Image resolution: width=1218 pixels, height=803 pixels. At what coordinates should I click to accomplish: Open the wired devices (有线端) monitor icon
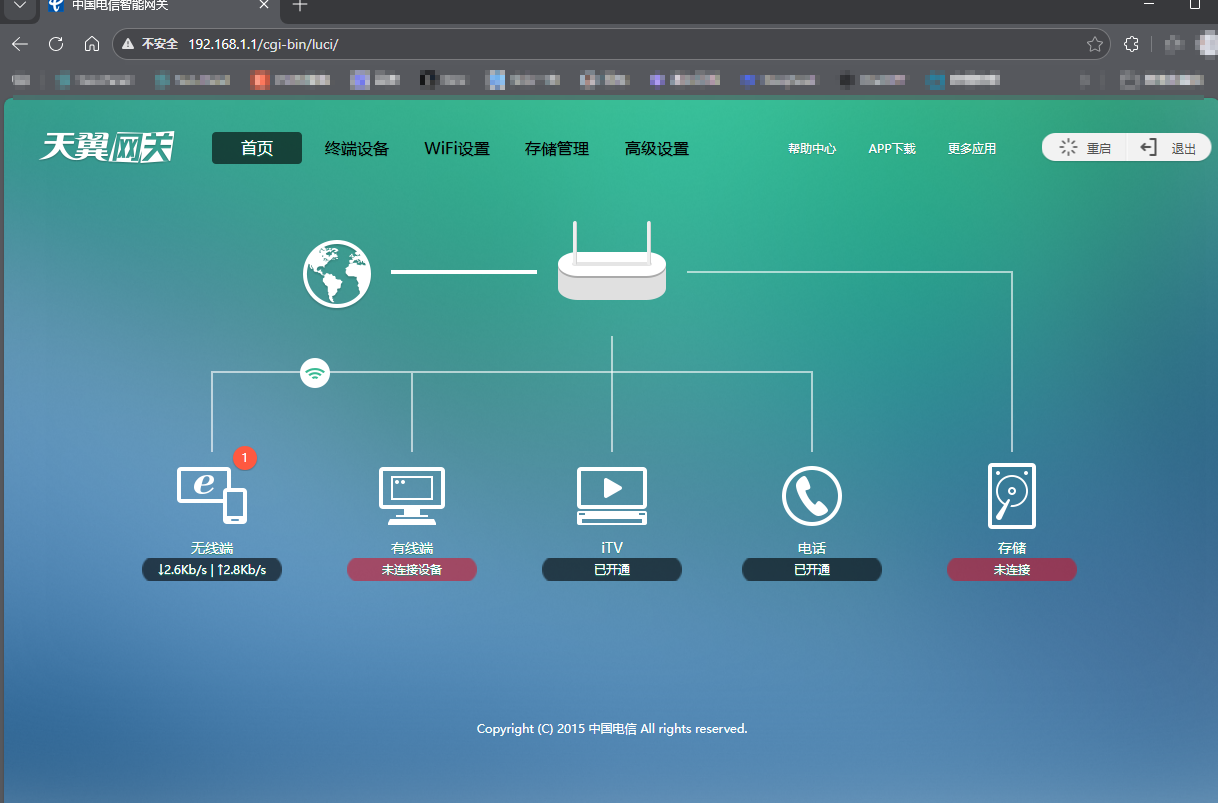coord(412,496)
